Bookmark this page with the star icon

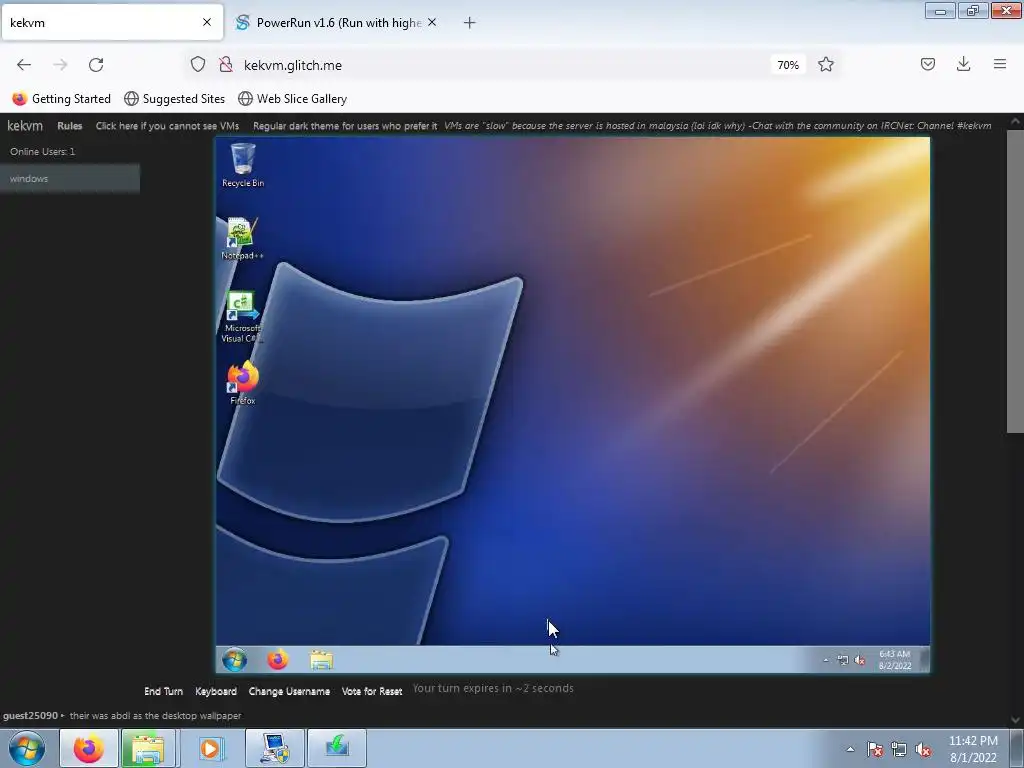click(x=825, y=65)
